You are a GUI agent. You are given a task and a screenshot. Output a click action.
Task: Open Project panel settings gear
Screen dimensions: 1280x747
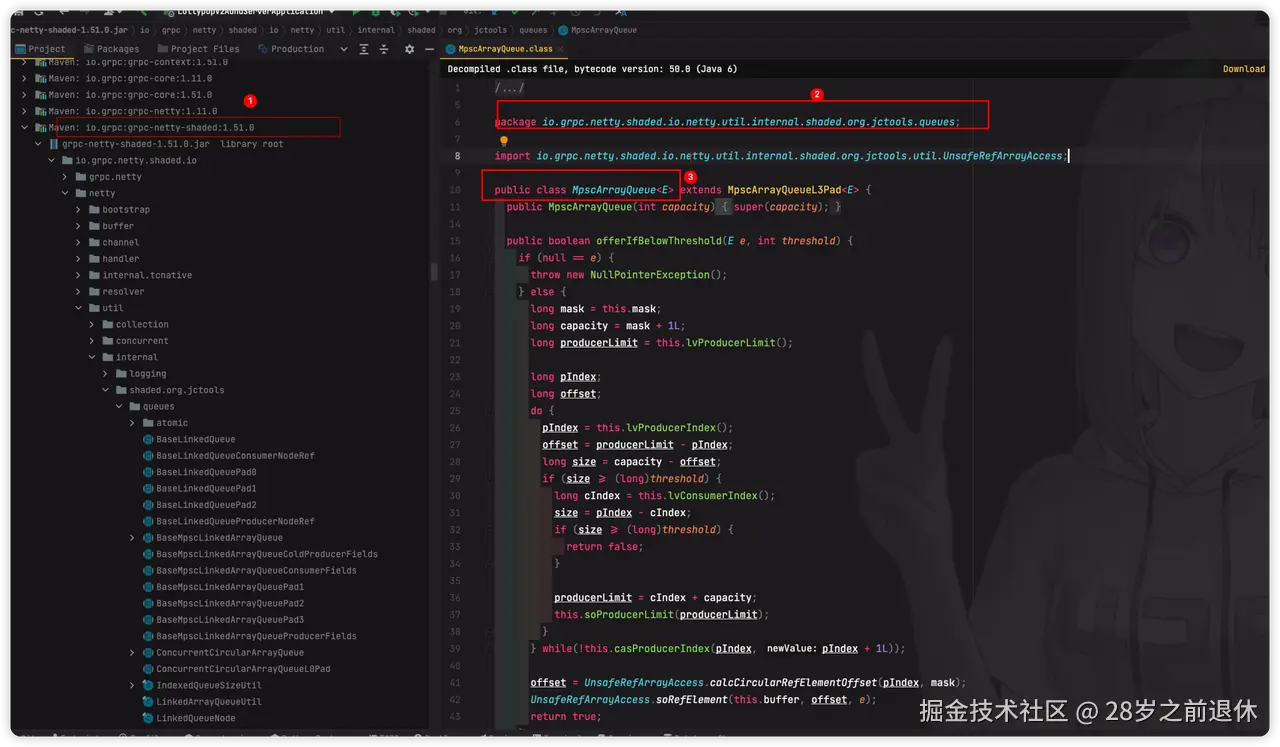(409, 49)
